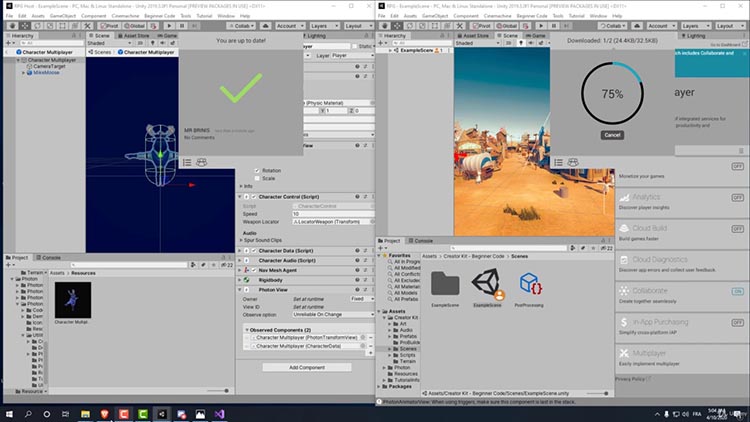The height and width of the screenshot is (422, 750).
Task: Toggle In-App Purchasing OFF switch
Action: point(738,322)
